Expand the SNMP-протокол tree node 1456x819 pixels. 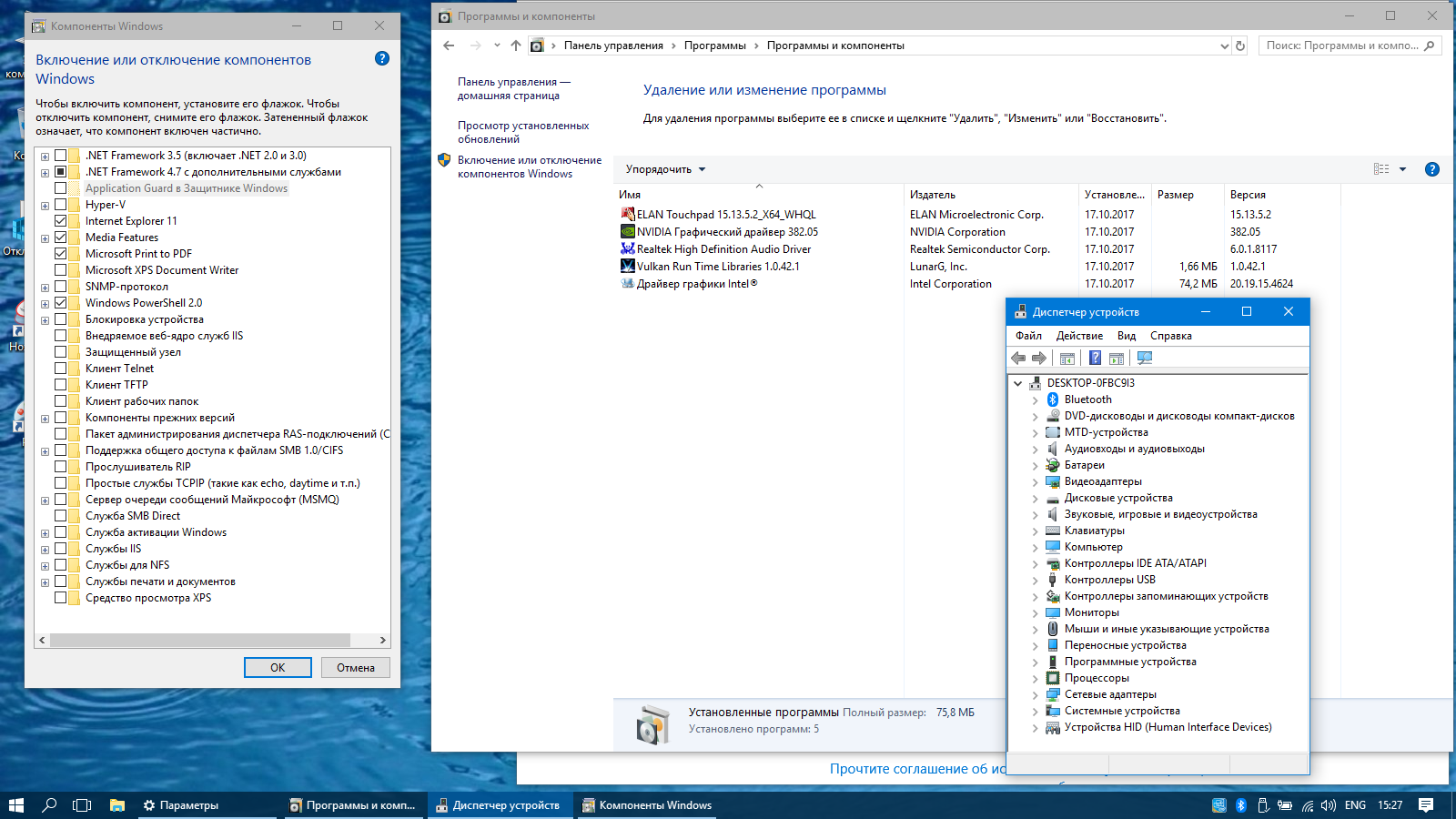(x=45, y=288)
